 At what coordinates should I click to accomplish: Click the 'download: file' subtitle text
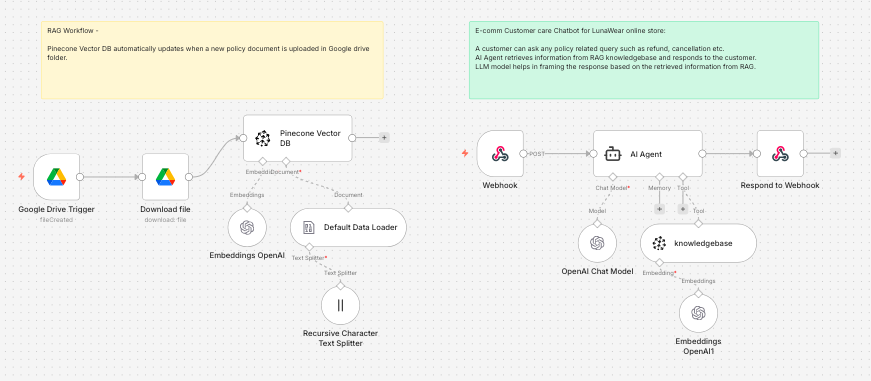(166, 220)
